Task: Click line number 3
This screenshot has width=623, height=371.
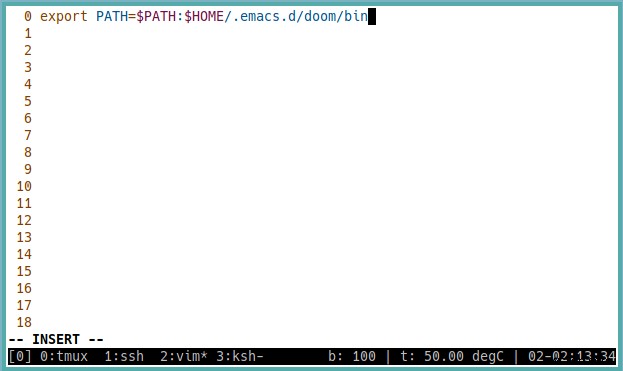Action: [28, 67]
